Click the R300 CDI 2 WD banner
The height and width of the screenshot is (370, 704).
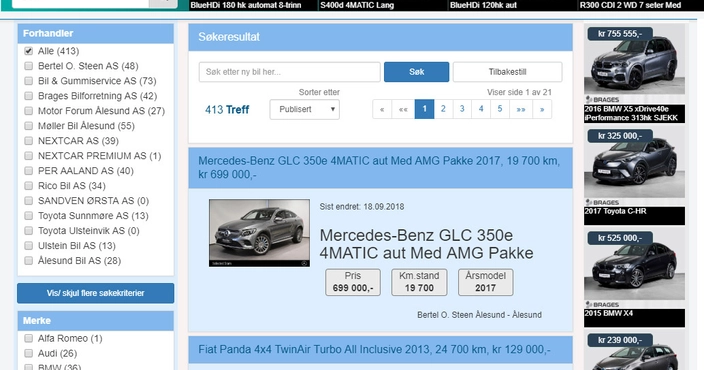(630, 5)
